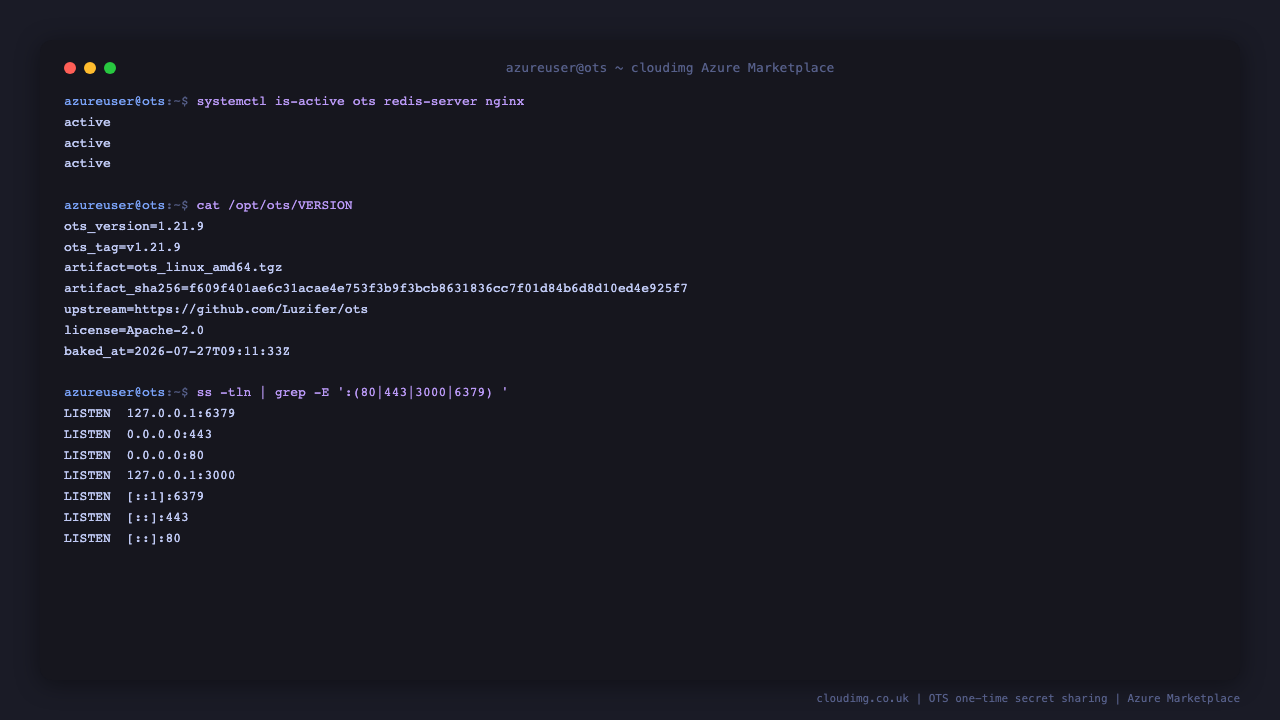Click the artifact_sha256 hash line

click(376, 289)
